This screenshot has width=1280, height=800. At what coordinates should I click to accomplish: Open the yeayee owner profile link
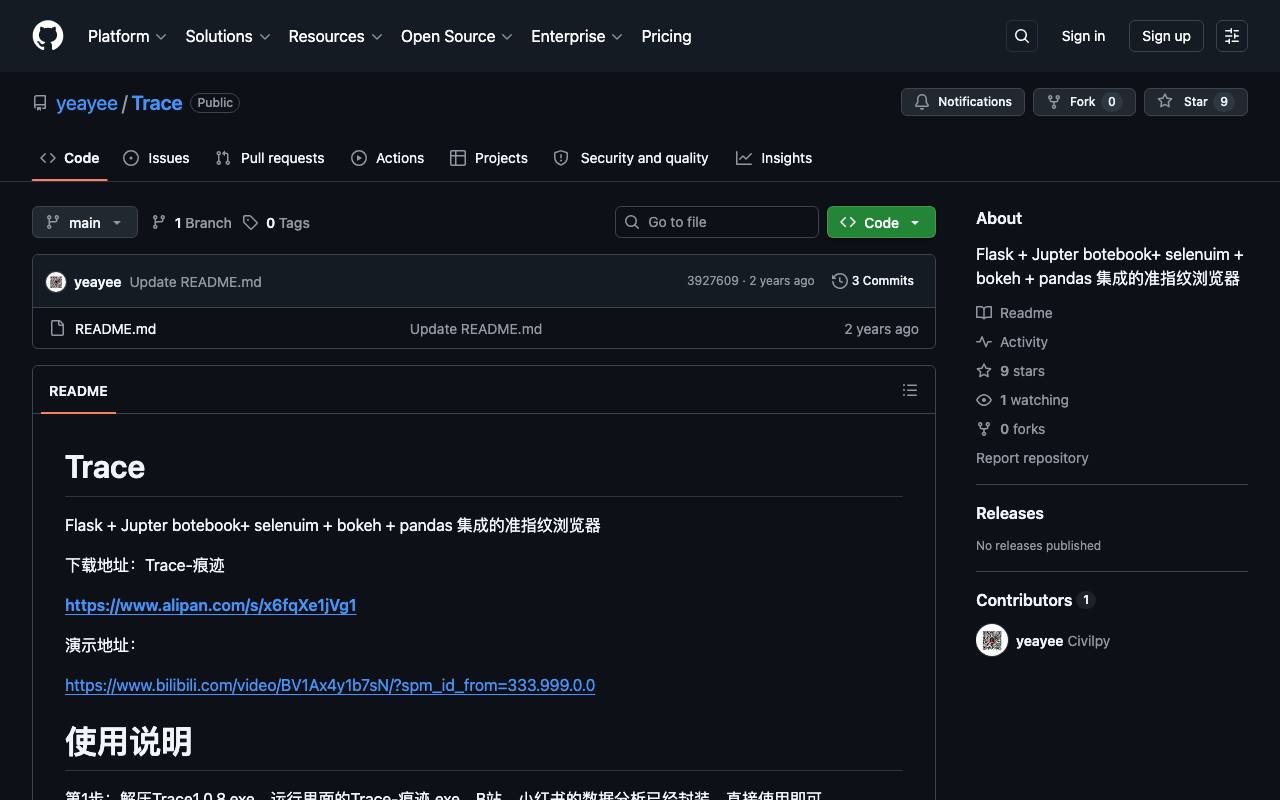(x=87, y=103)
